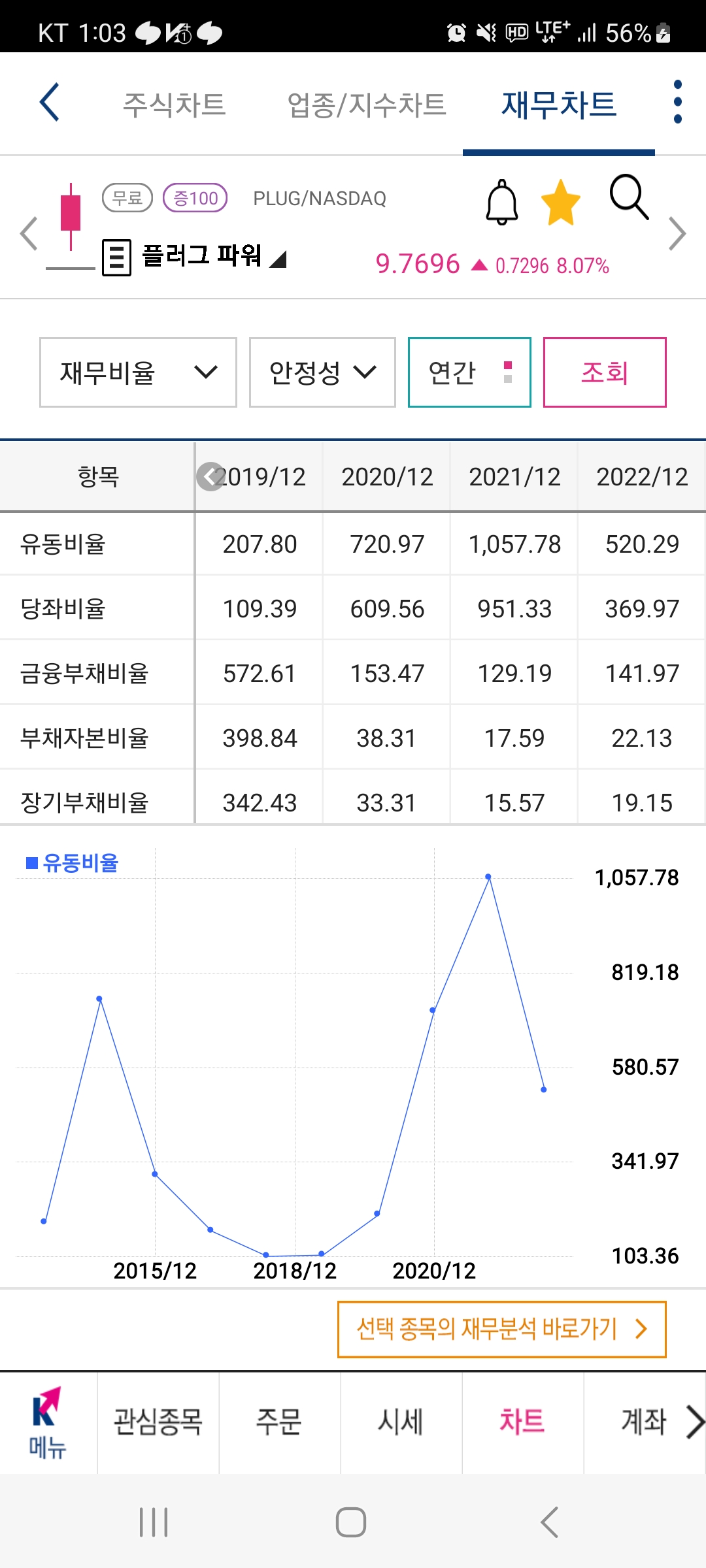Tap the back arrow in header

(50, 103)
